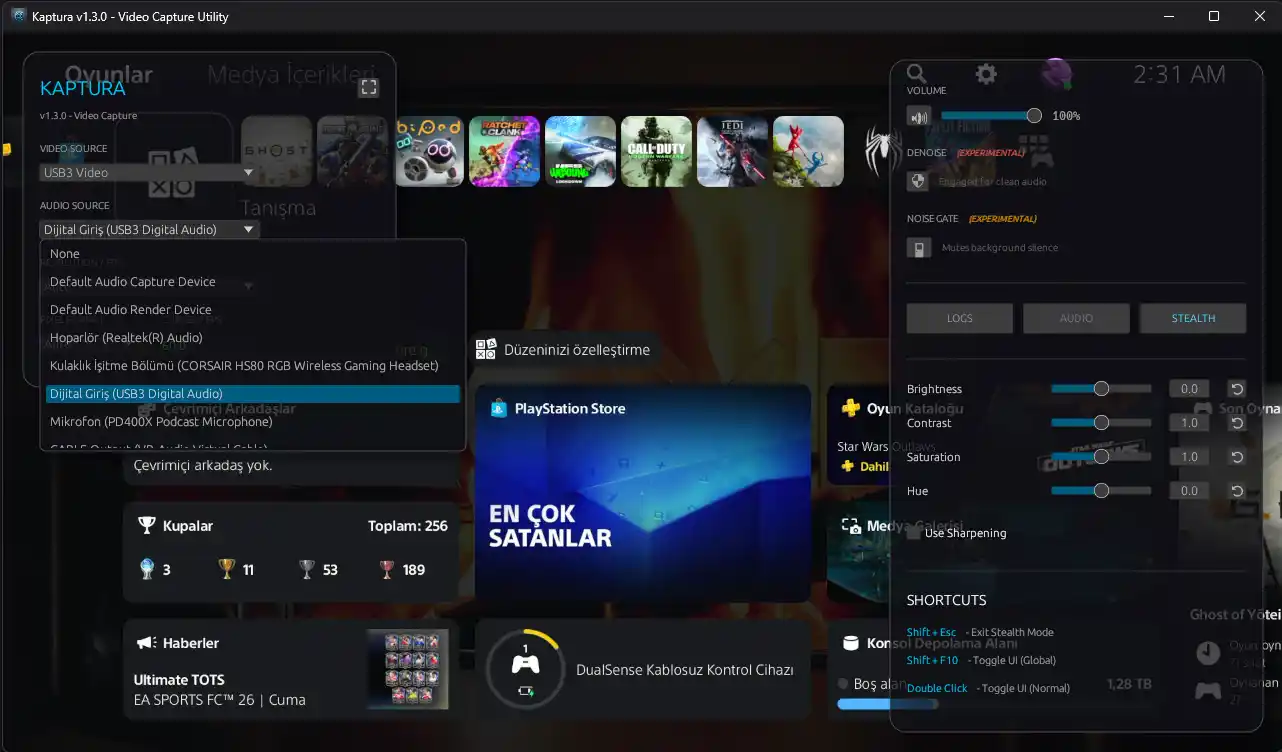Open the purple profile avatar

[x=1057, y=73]
